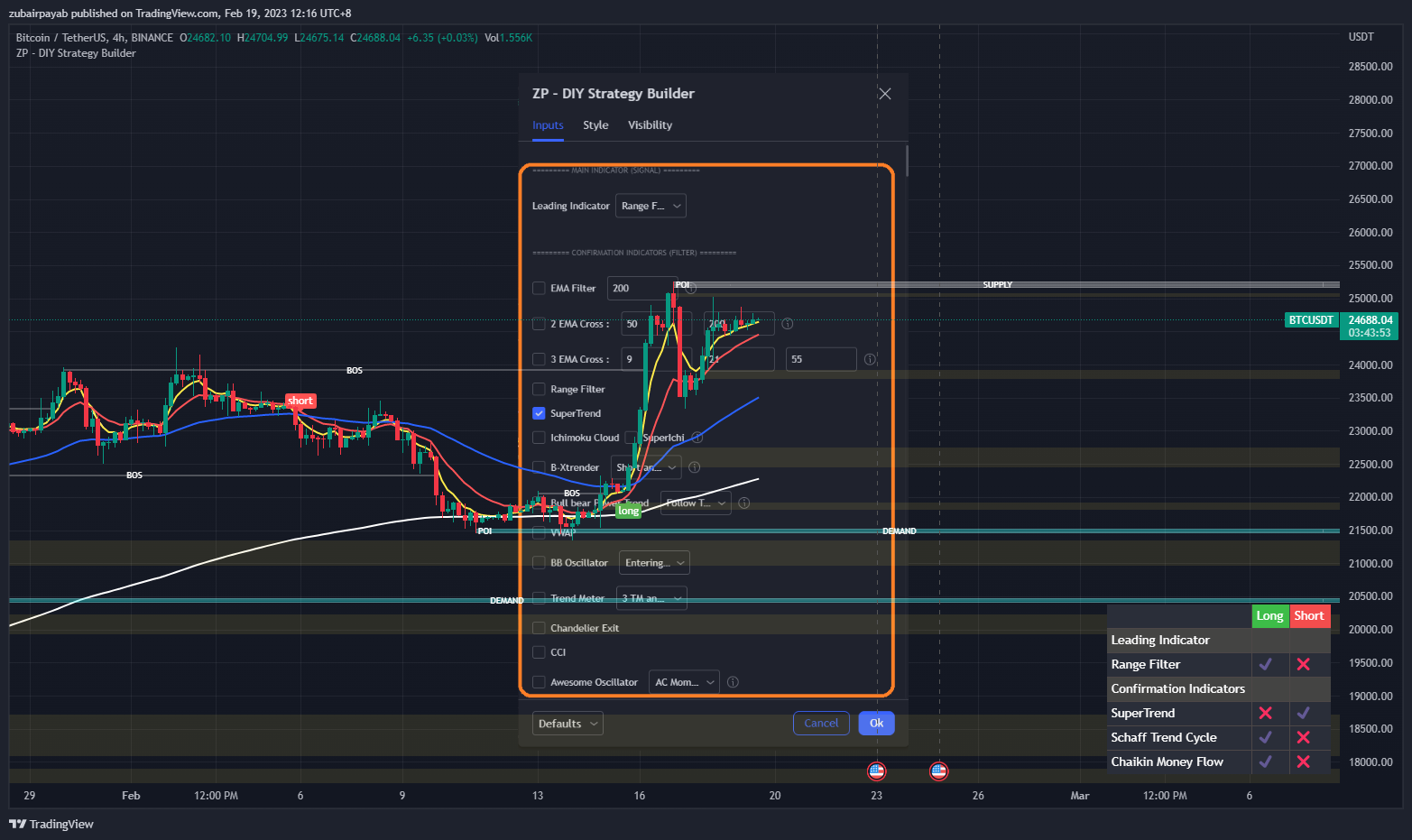Viewport: 1412px width, 840px height.
Task: Tick the Range Filter confirmation checkbox
Action: coord(539,390)
